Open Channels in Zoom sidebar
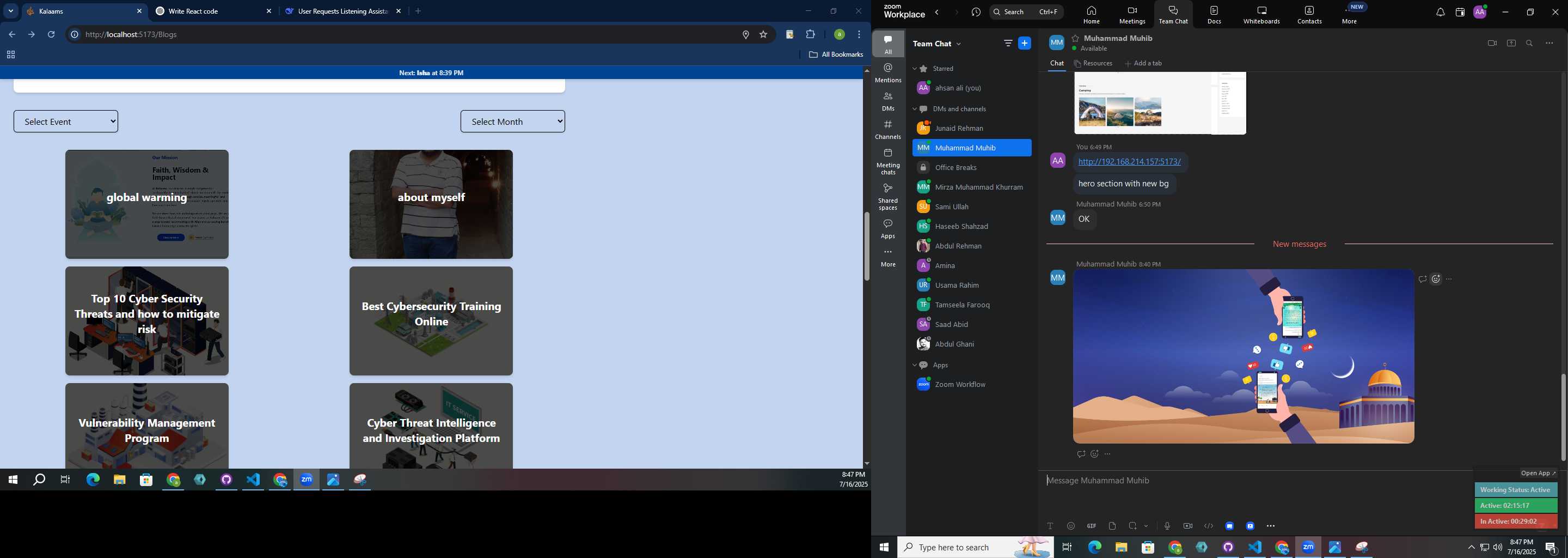The height and width of the screenshot is (558, 1568). (888, 129)
